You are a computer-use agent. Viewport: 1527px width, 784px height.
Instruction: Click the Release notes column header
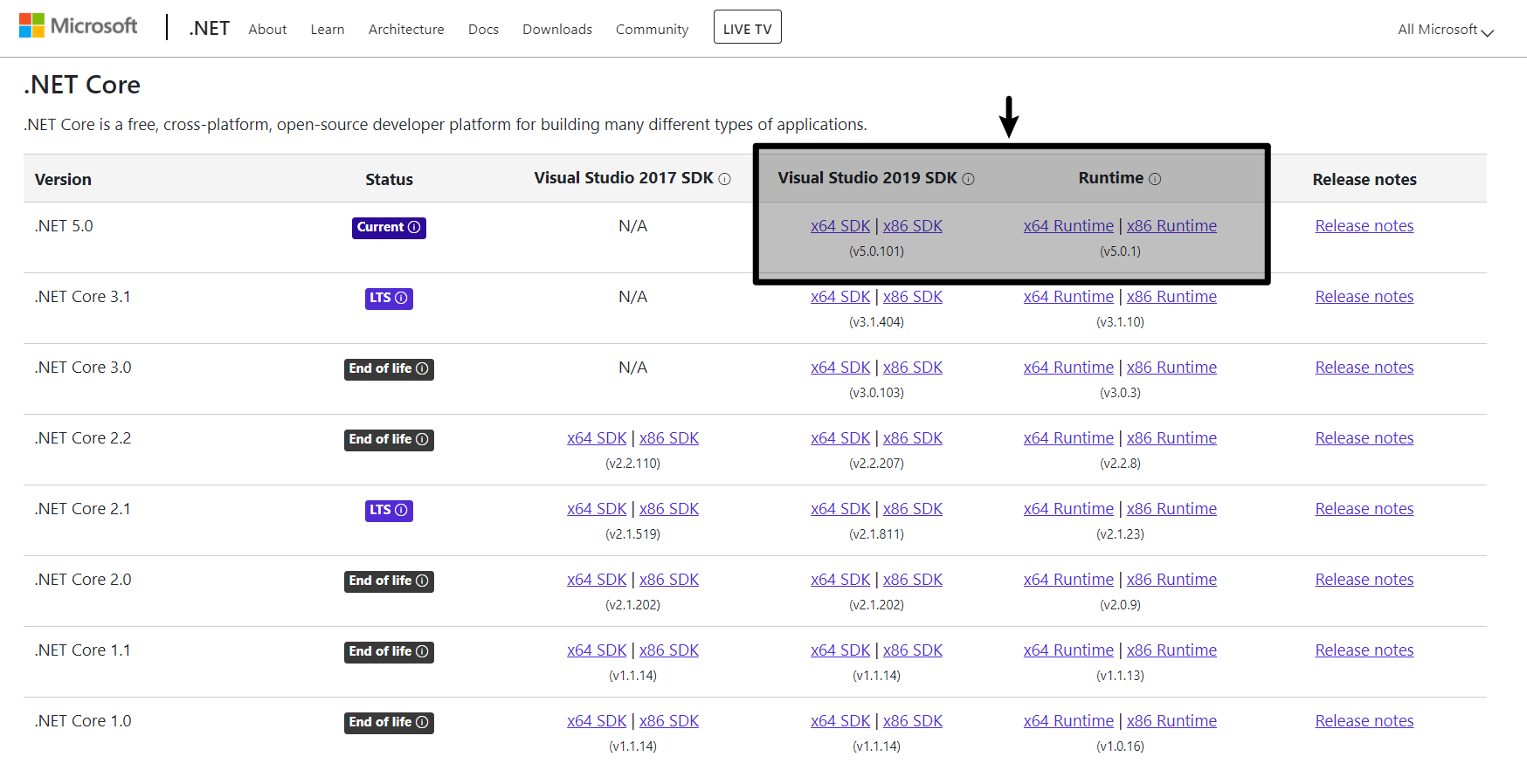pyautogui.click(x=1365, y=180)
